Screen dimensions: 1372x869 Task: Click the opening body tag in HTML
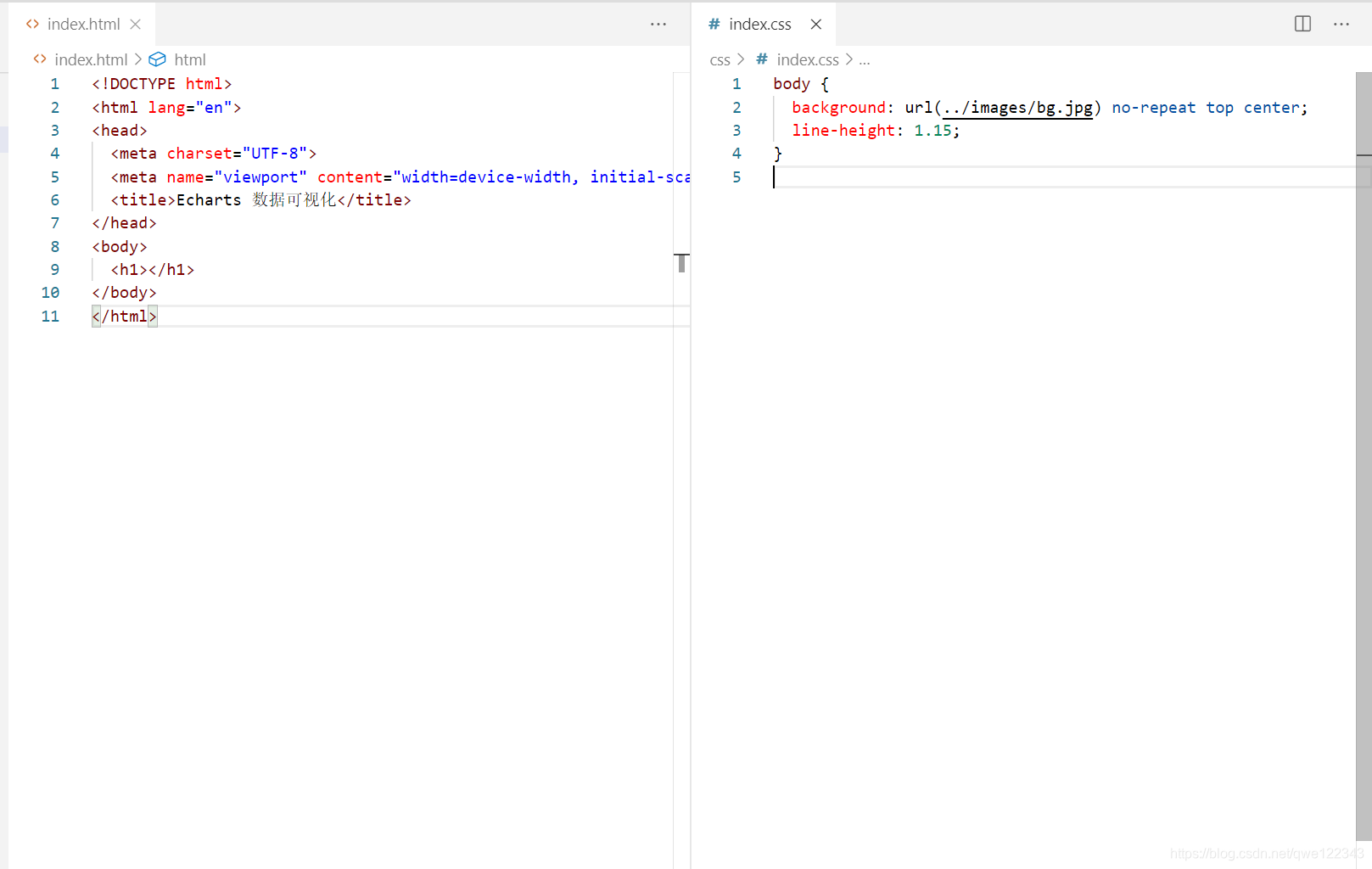(120, 247)
